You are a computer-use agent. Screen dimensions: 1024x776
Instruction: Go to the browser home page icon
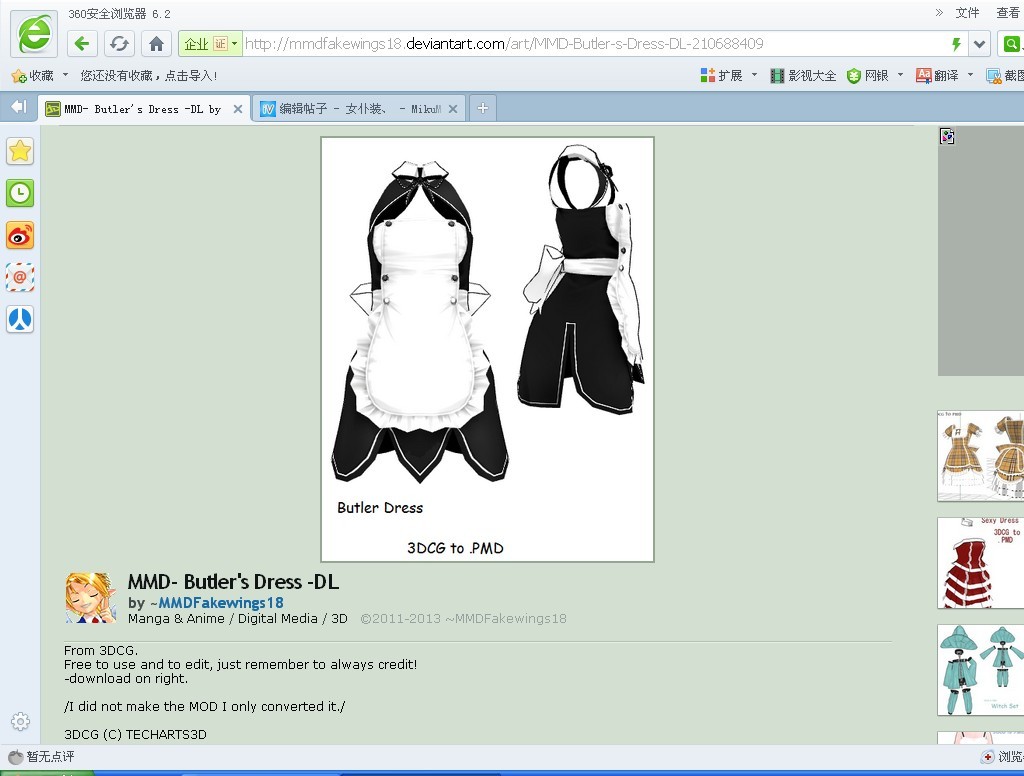click(156, 44)
